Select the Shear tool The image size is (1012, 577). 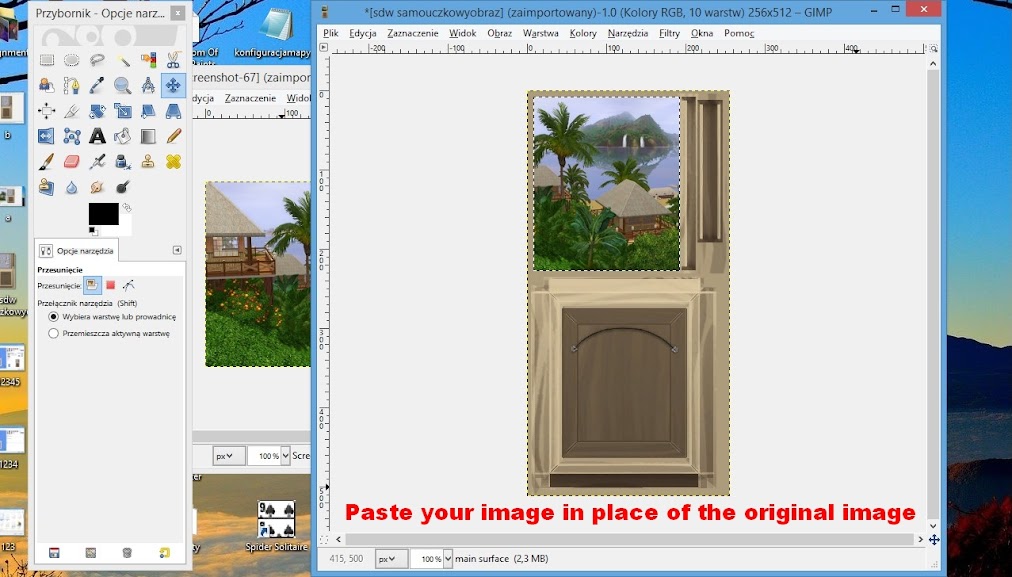click(x=148, y=111)
